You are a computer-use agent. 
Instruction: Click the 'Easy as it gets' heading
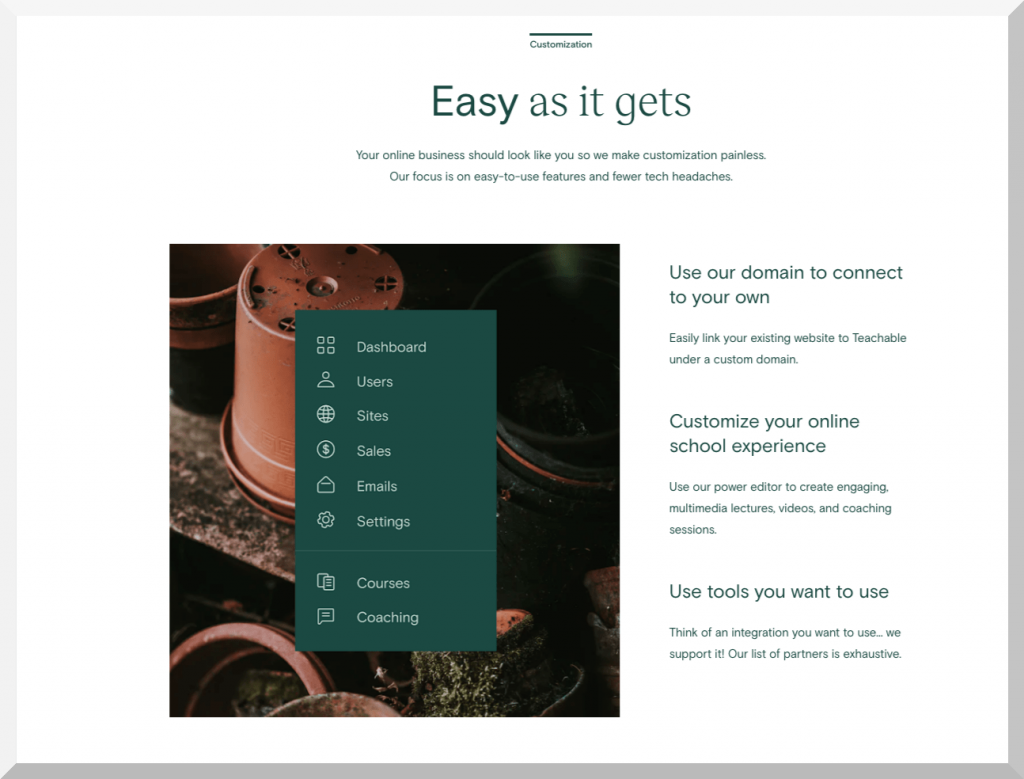point(560,102)
